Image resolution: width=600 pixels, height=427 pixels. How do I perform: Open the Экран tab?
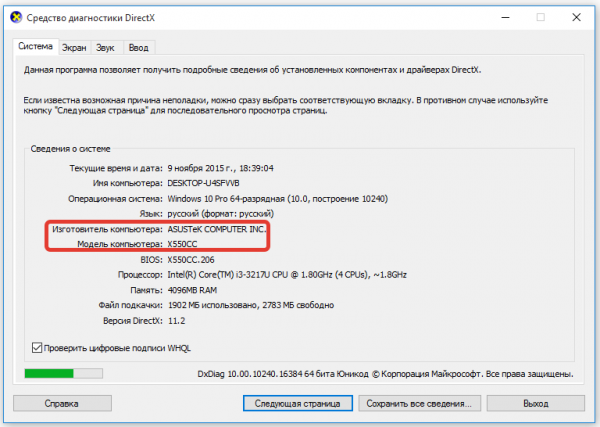coord(74,47)
